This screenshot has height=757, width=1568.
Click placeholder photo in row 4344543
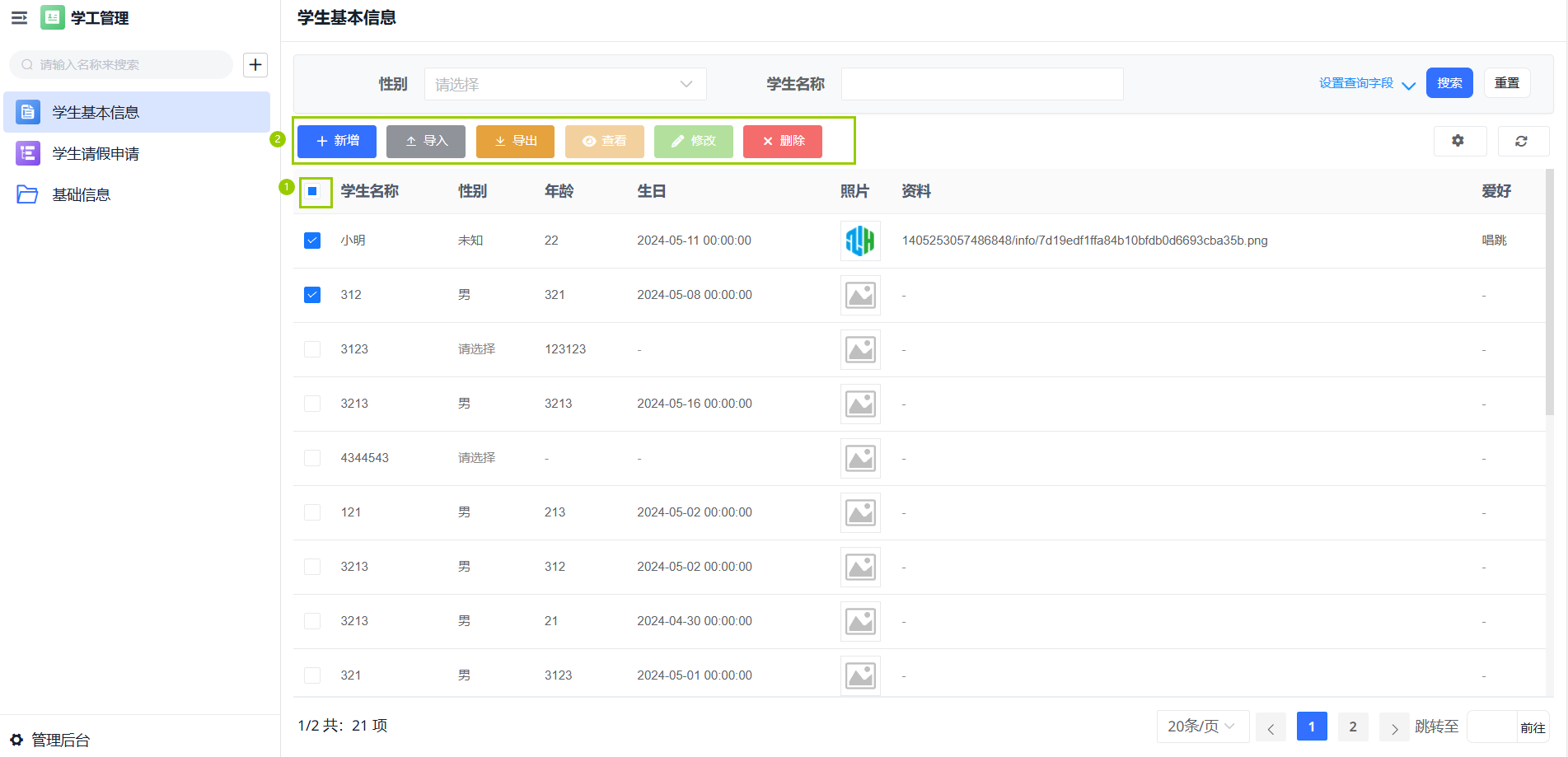pos(860,458)
